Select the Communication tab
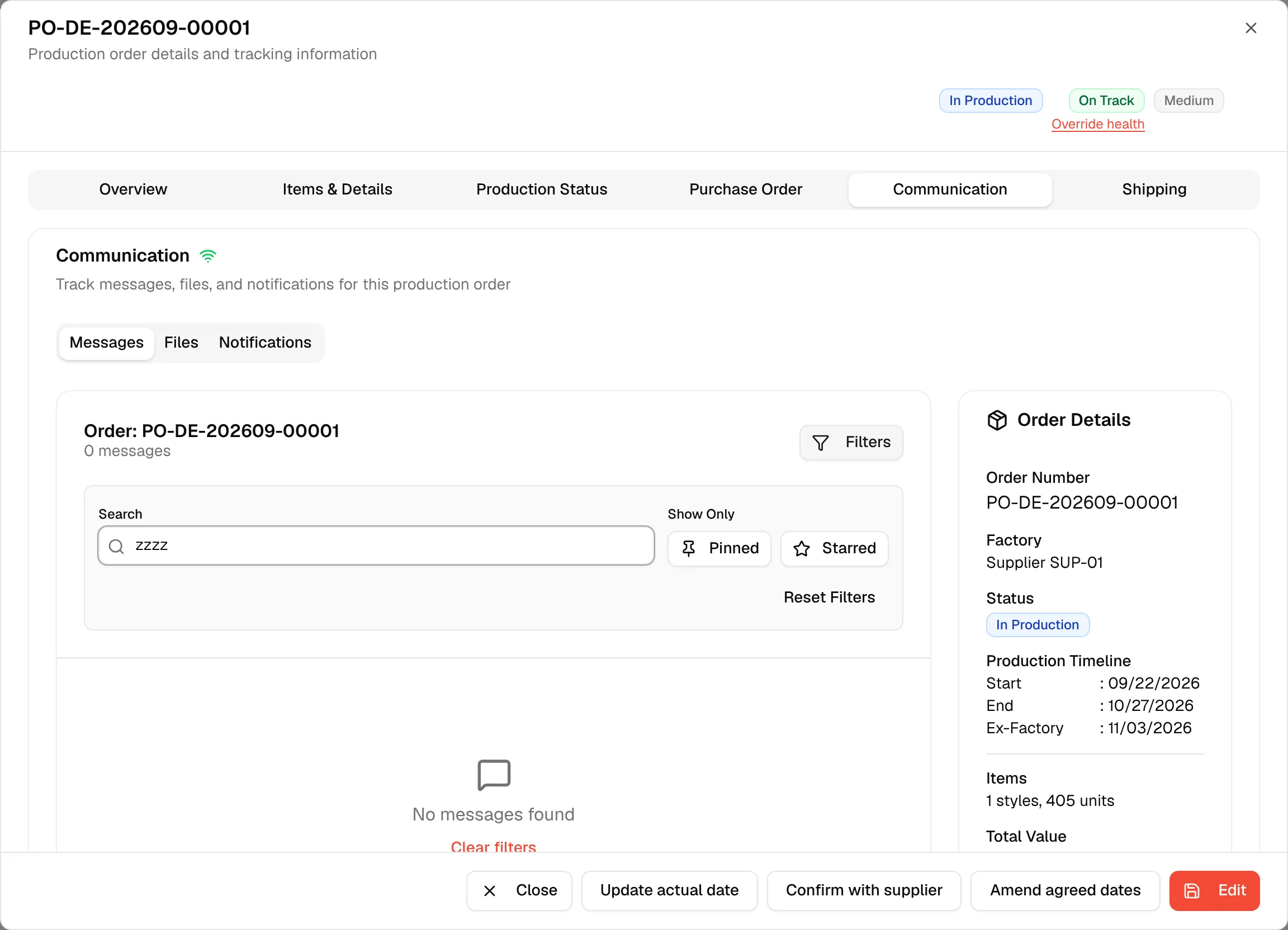 (x=950, y=189)
